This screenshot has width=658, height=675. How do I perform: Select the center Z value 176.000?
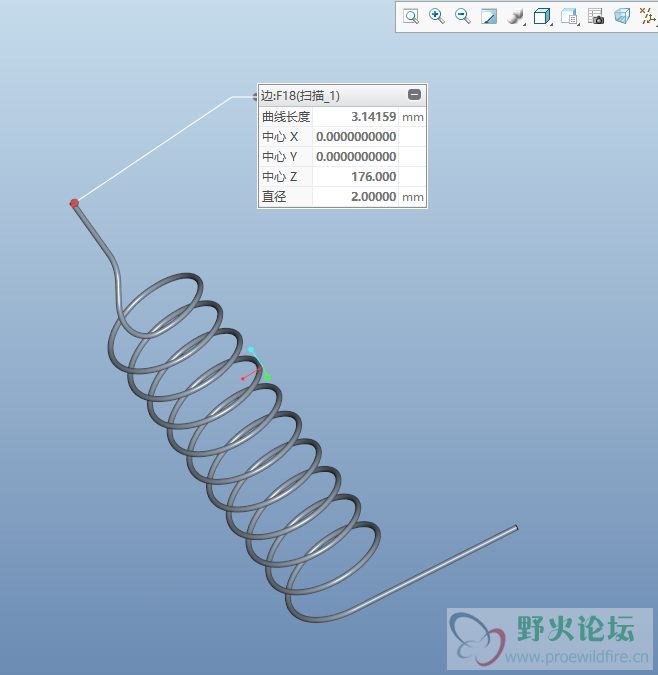[x=374, y=177]
